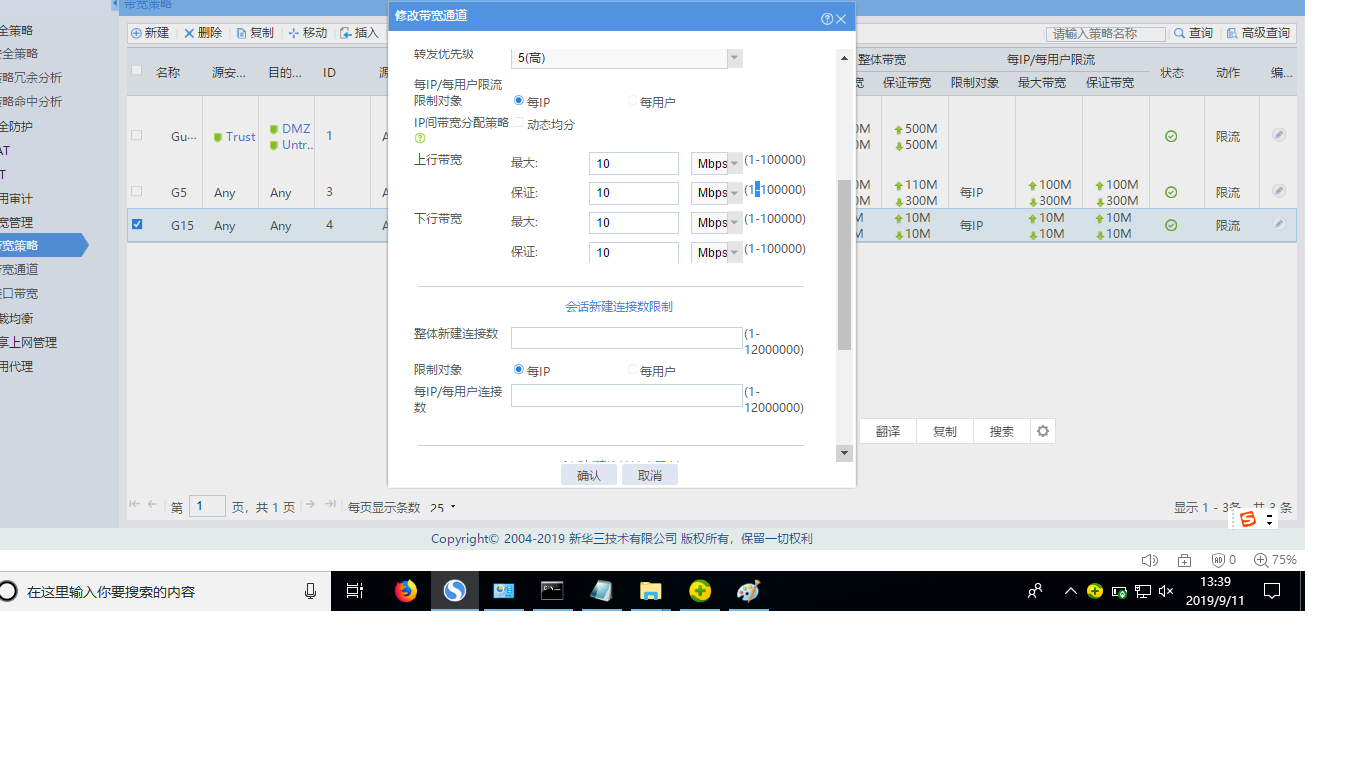
Task: Click the status check icon beside the 500M row
Action: (1171, 136)
